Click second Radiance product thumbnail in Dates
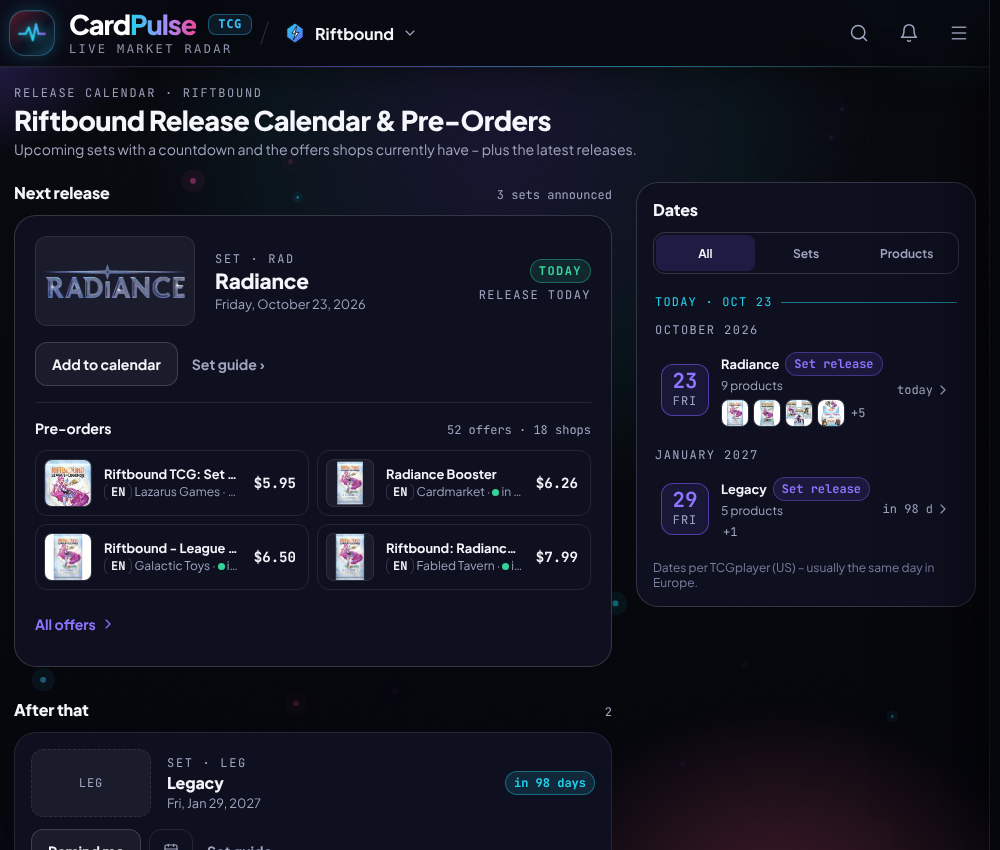The width and height of the screenshot is (1000, 850). click(767, 413)
